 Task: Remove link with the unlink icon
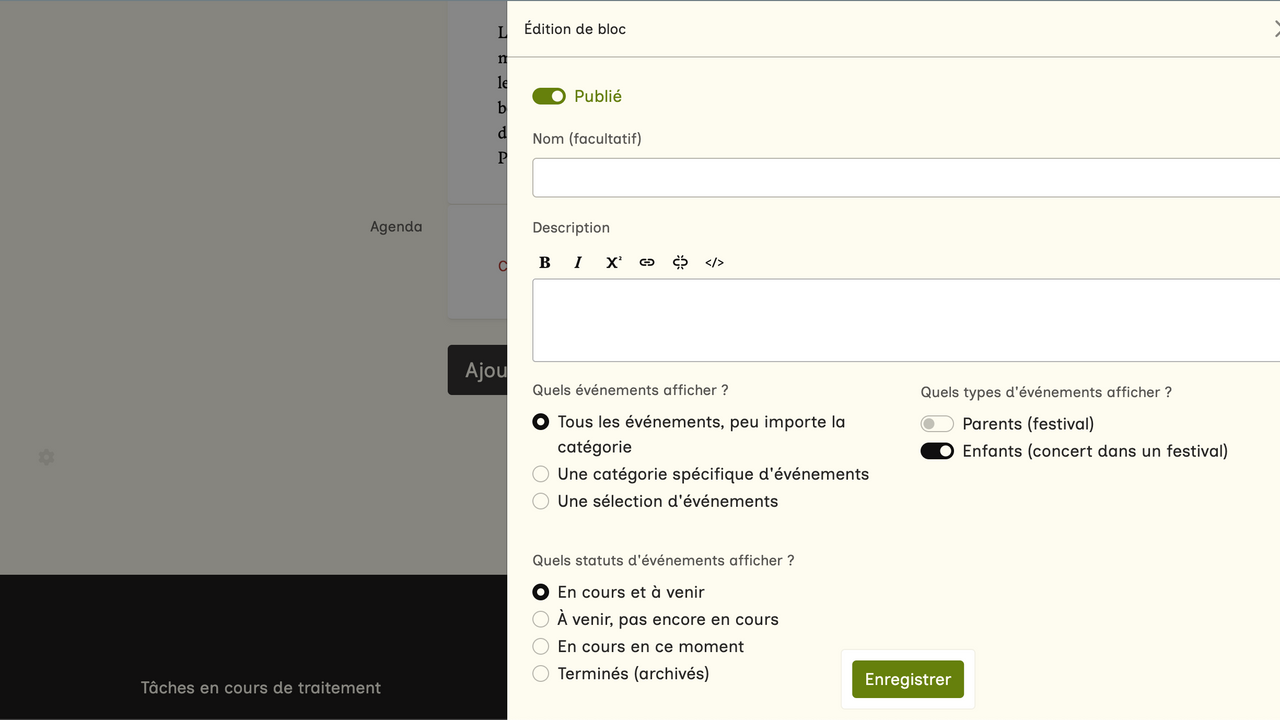[x=680, y=262]
